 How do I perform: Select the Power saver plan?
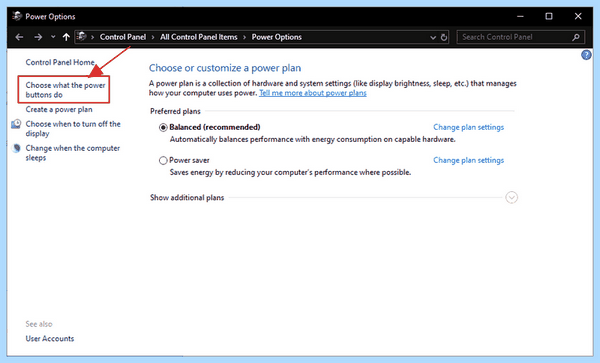163,160
